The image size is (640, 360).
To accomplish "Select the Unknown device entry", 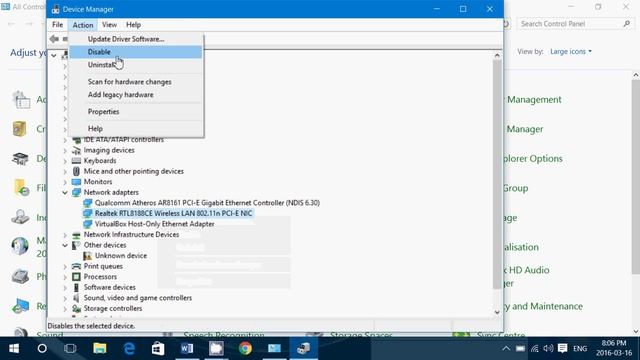I will pyautogui.click(x=121, y=256).
